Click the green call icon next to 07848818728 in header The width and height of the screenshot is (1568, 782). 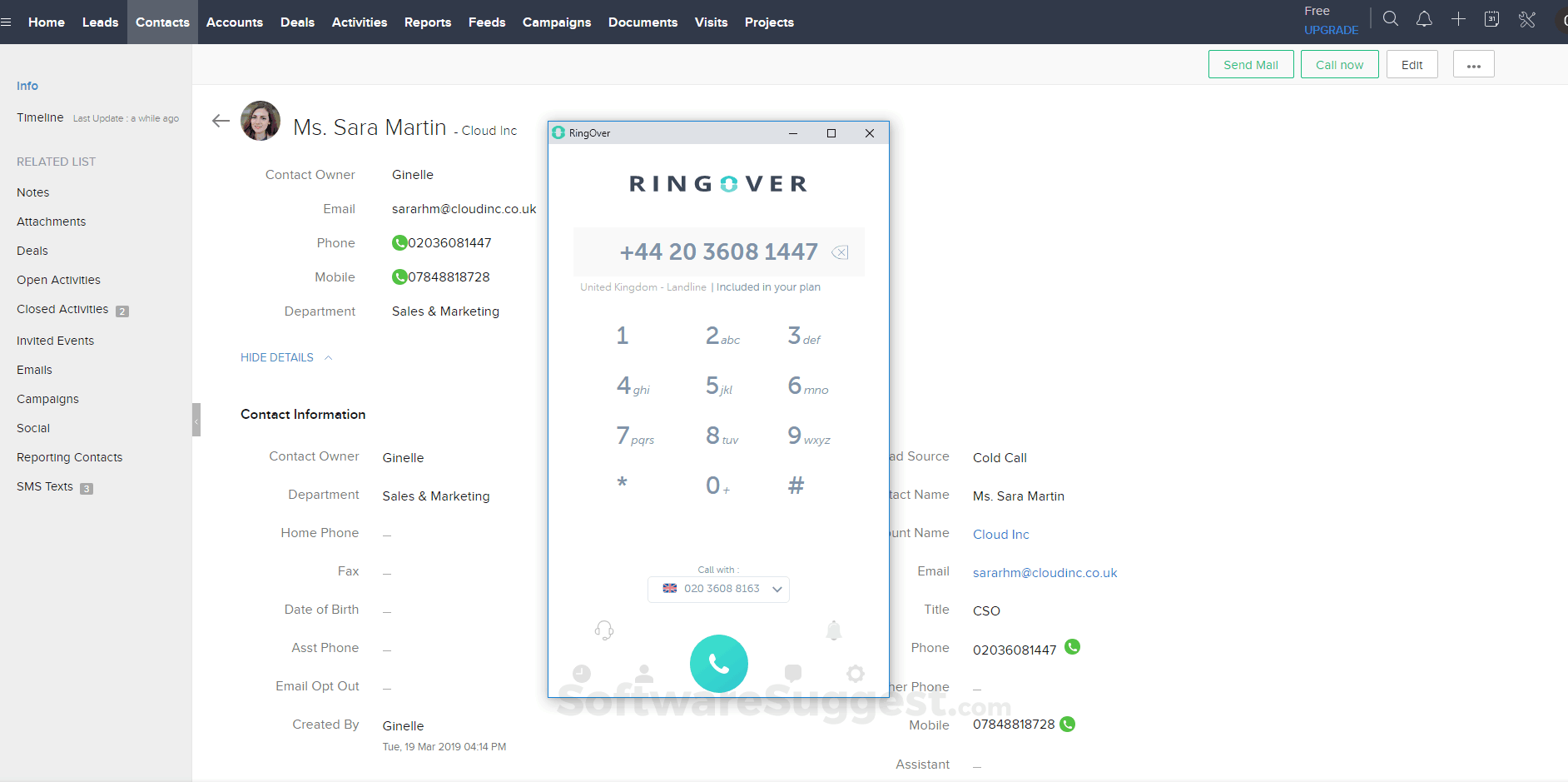point(399,277)
